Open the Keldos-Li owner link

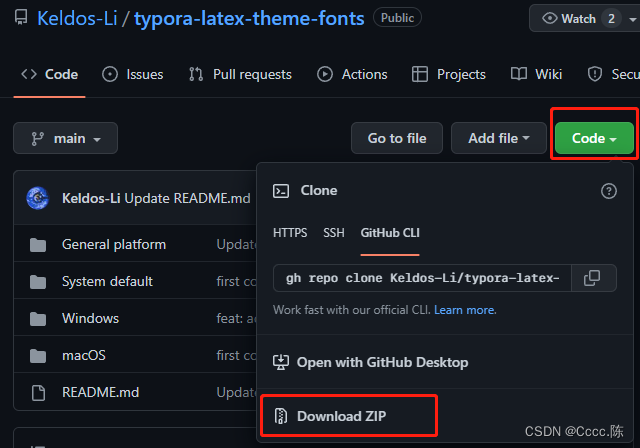pyautogui.click(x=77, y=18)
